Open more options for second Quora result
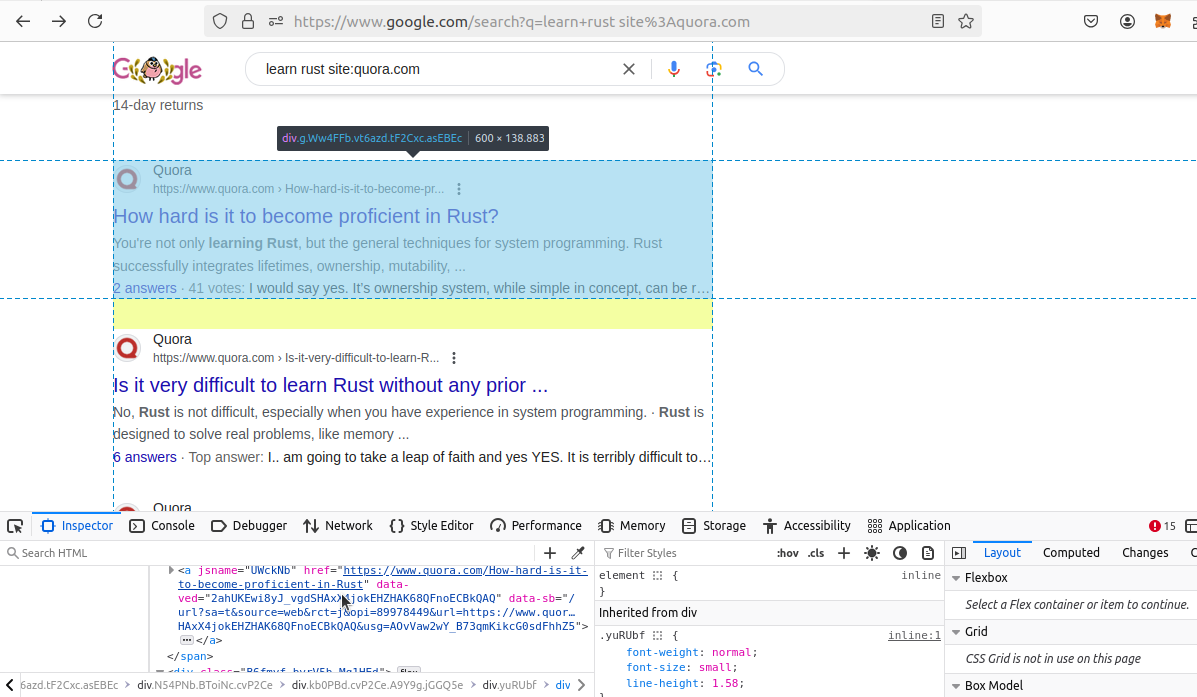Viewport: 1197px width, 697px height. (453, 357)
